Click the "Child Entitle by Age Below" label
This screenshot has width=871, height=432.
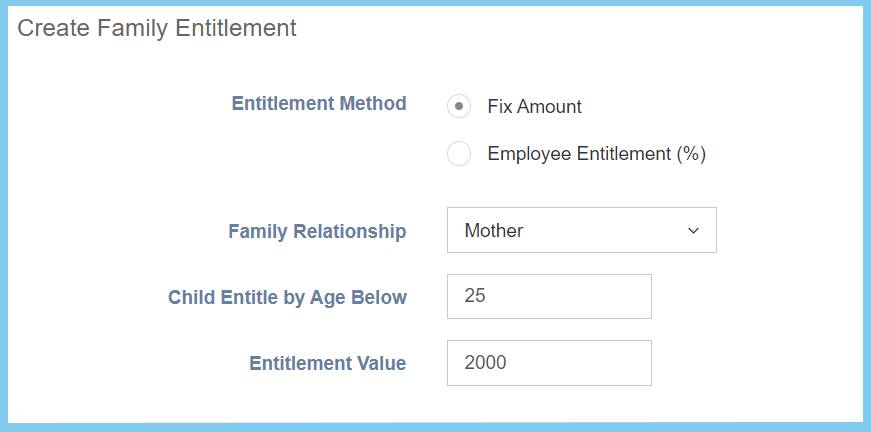click(287, 297)
